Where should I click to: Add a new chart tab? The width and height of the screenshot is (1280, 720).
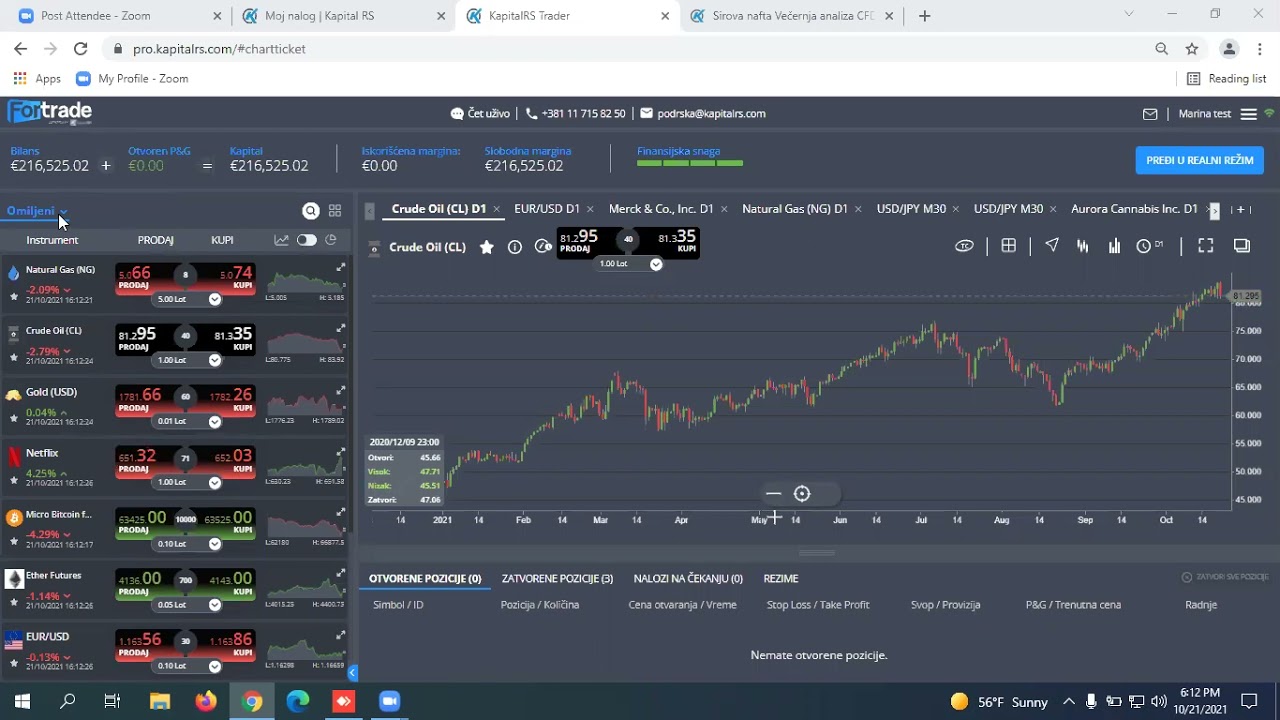(1241, 209)
